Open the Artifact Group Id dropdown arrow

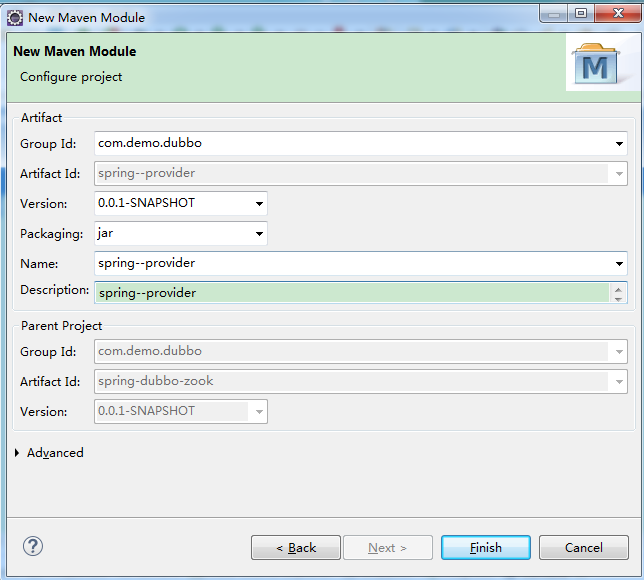tap(619, 144)
